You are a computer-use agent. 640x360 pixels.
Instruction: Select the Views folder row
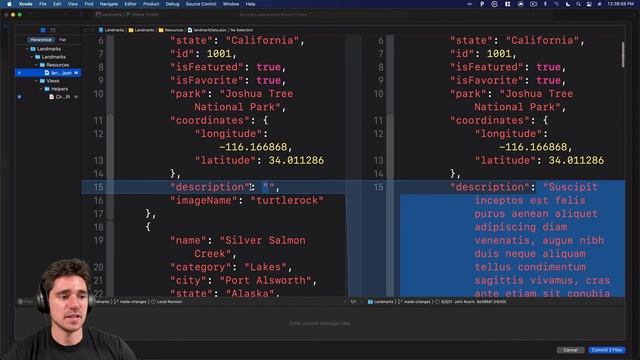(49, 81)
